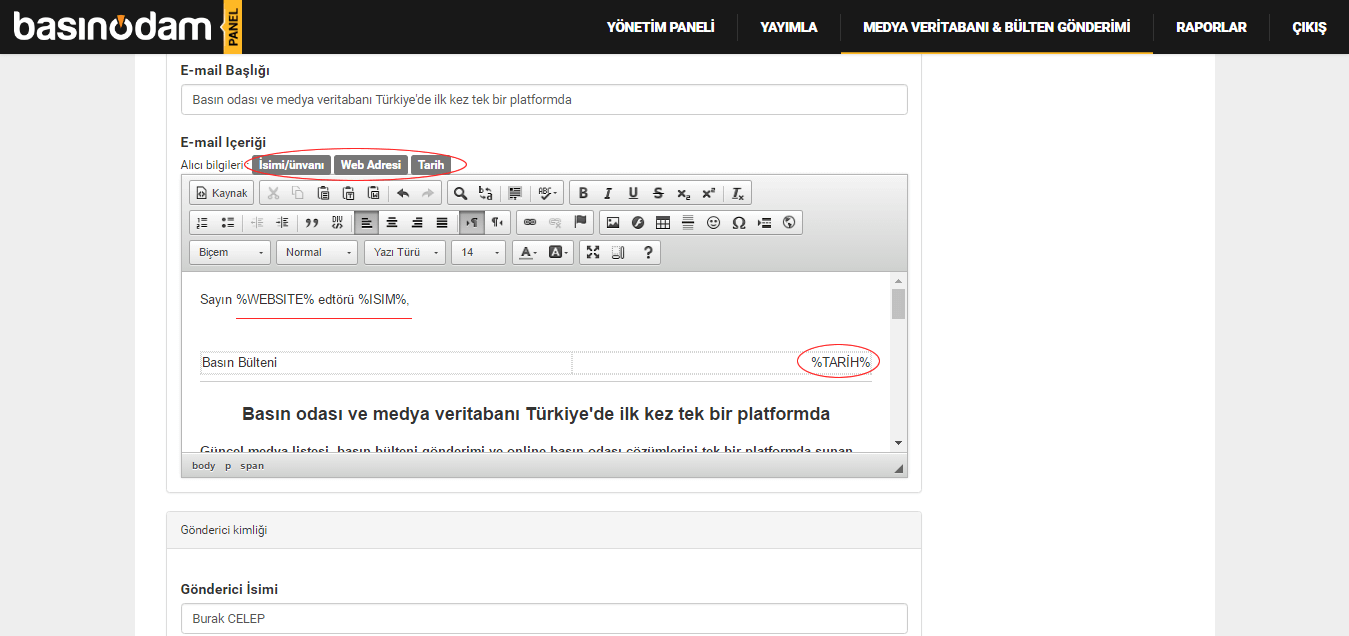1349x636 pixels.
Task: Insert a table into the content
Action: click(663, 222)
